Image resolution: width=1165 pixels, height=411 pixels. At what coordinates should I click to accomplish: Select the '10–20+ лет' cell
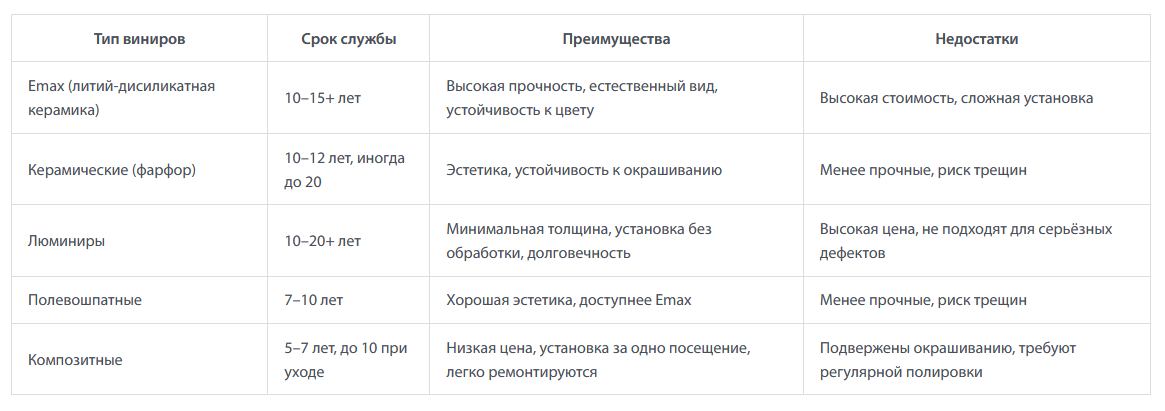coord(348,241)
